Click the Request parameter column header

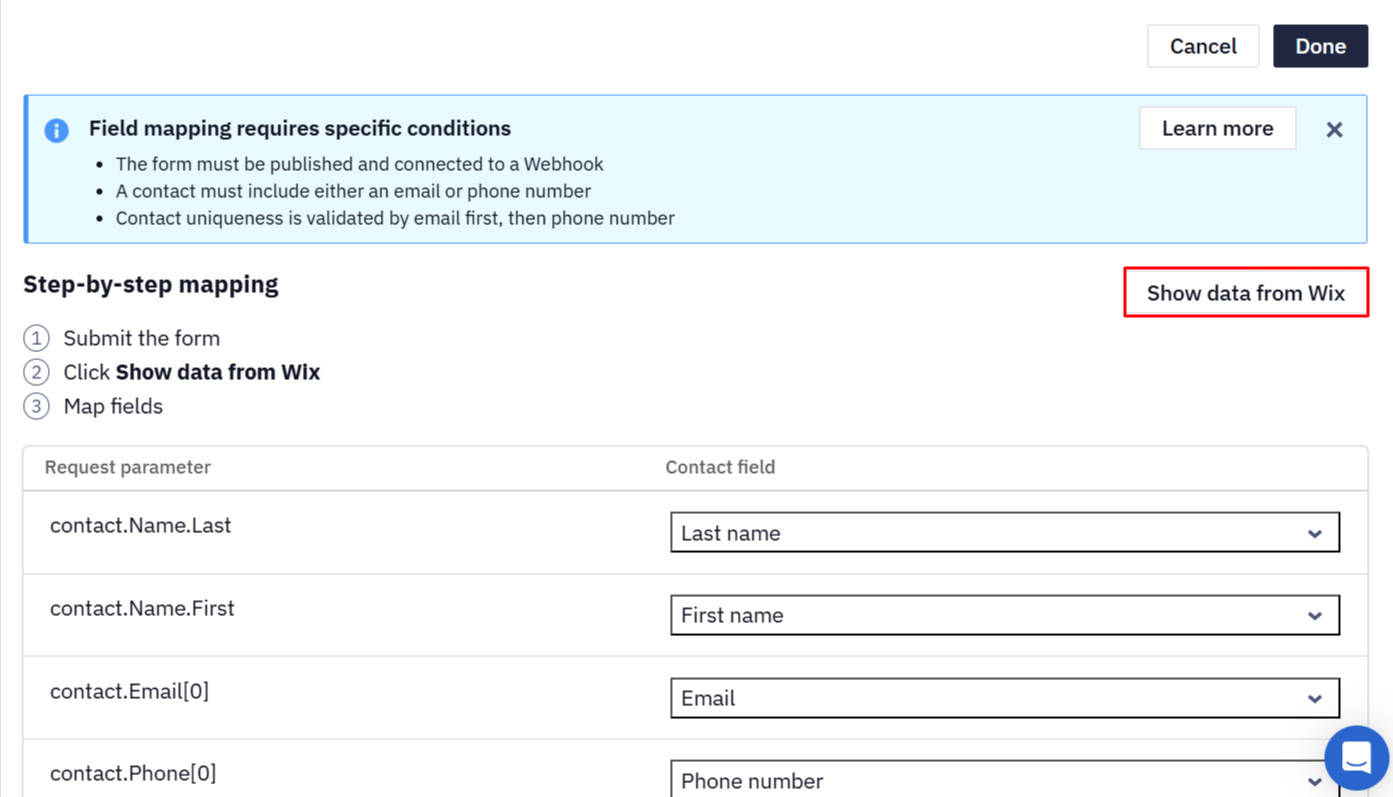[x=128, y=467]
